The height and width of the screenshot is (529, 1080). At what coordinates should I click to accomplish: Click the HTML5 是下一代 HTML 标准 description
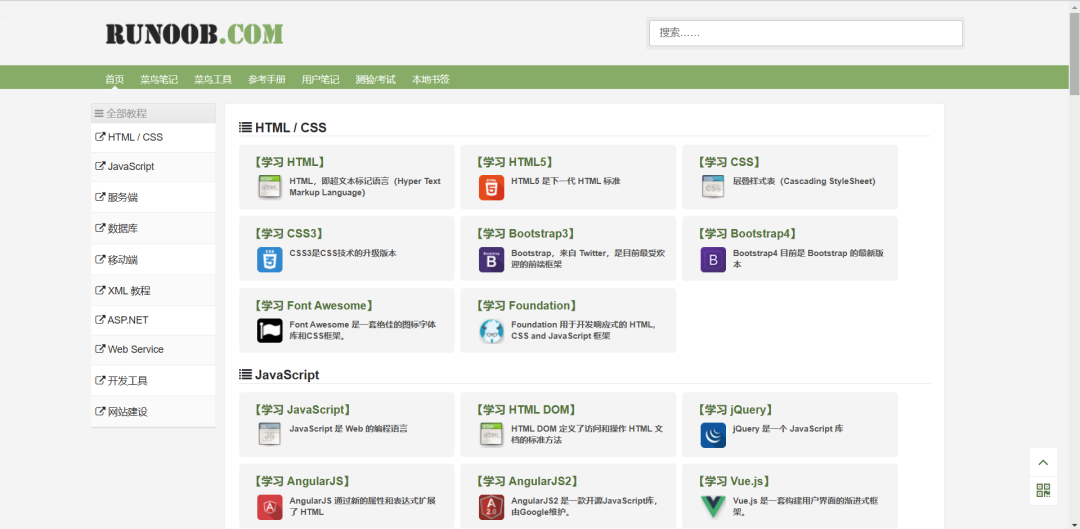tap(565, 181)
